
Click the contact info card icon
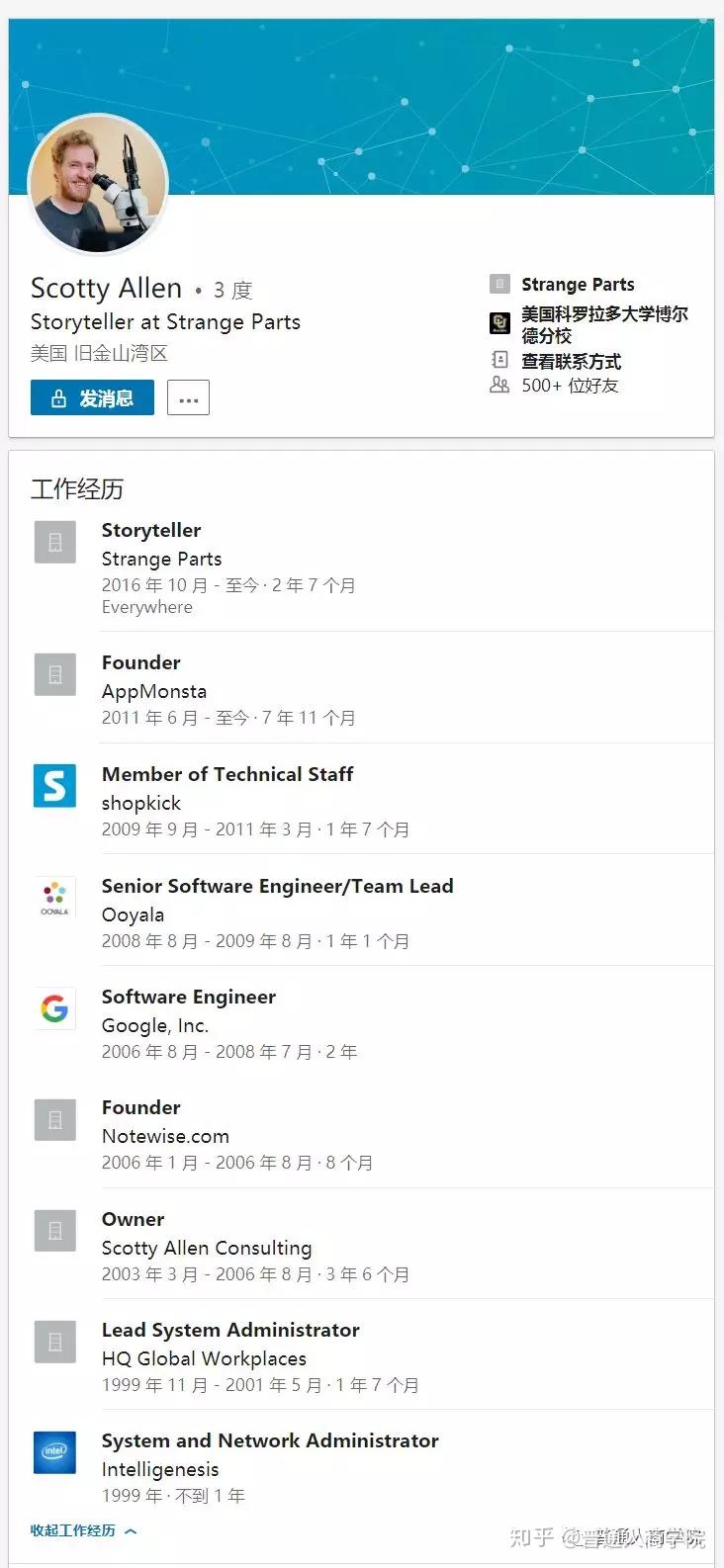(x=500, y=361)
